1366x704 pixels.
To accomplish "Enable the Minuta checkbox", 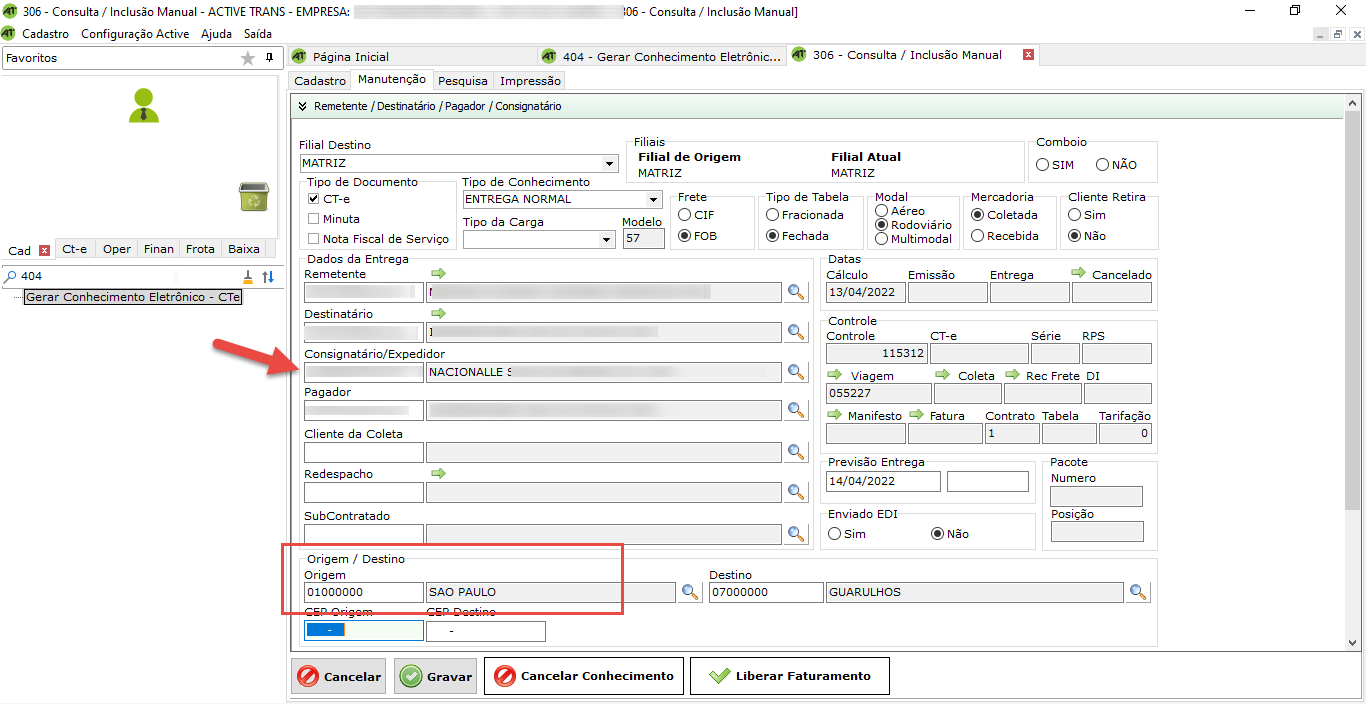I will [314, 219].
